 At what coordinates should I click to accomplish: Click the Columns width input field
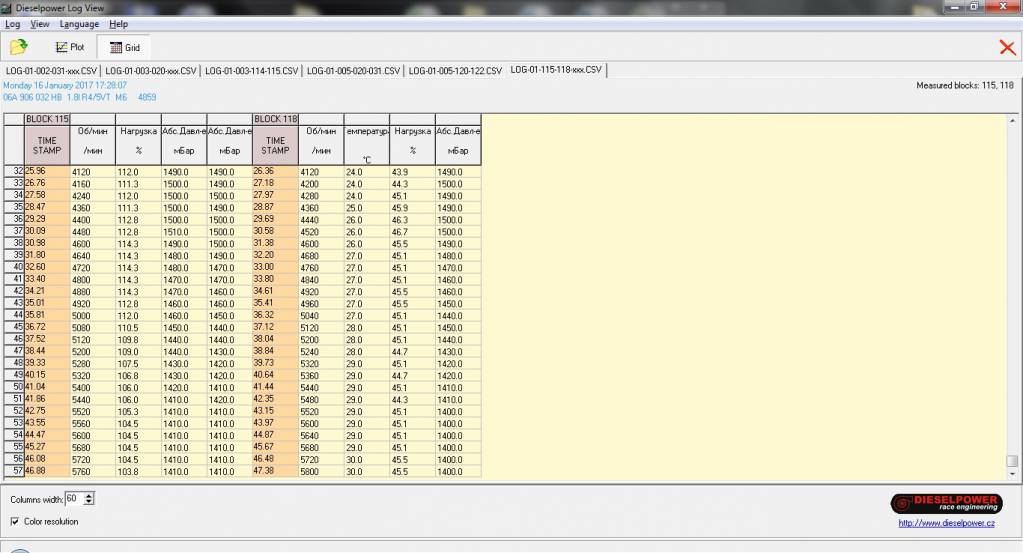pyautogui.click(x=74, y=498)
